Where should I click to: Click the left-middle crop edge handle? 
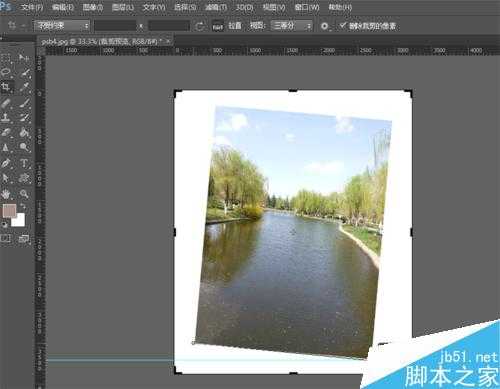pyautogui.click(x=175, y=232)
